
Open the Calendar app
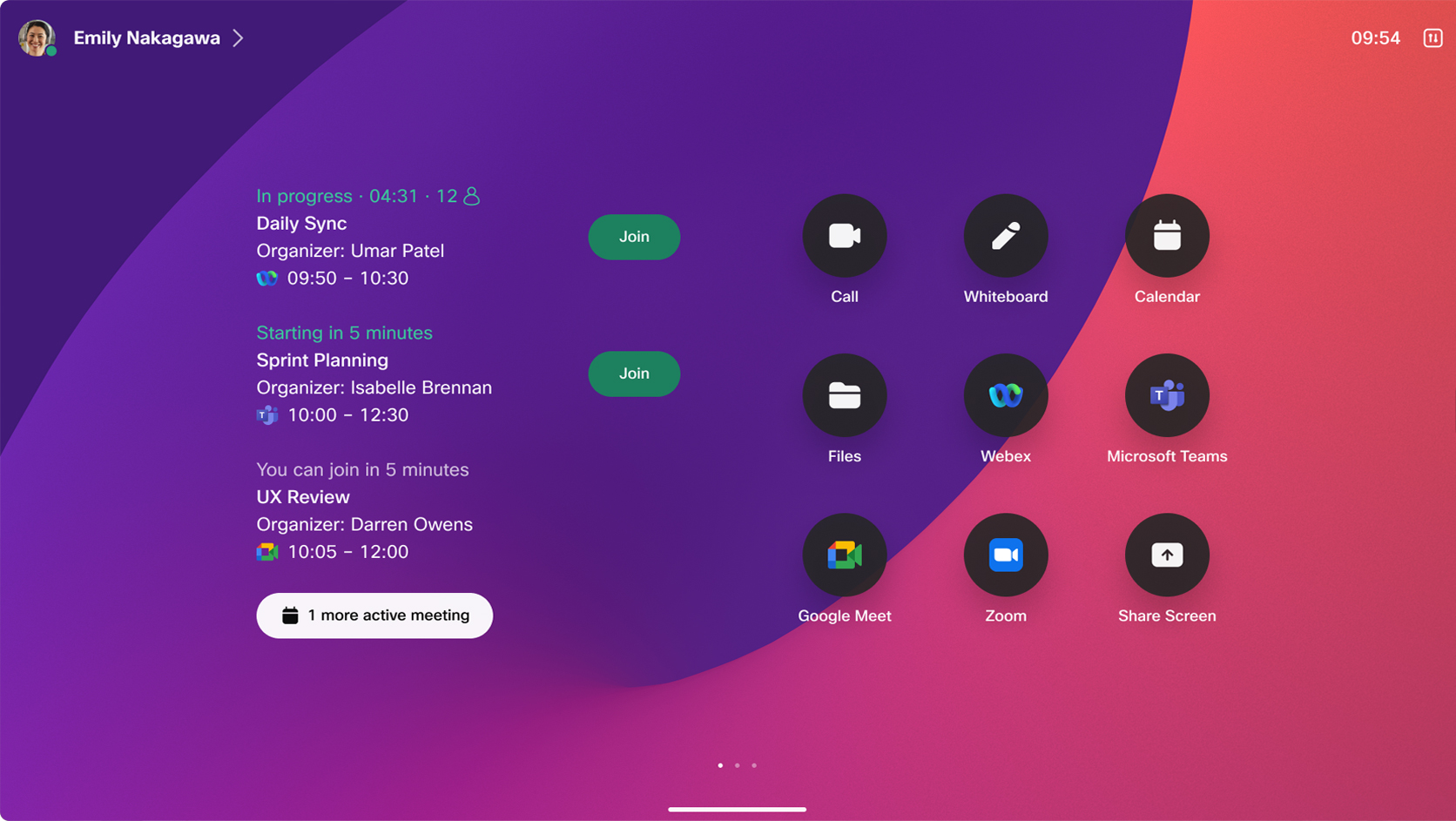point(1167,236)
